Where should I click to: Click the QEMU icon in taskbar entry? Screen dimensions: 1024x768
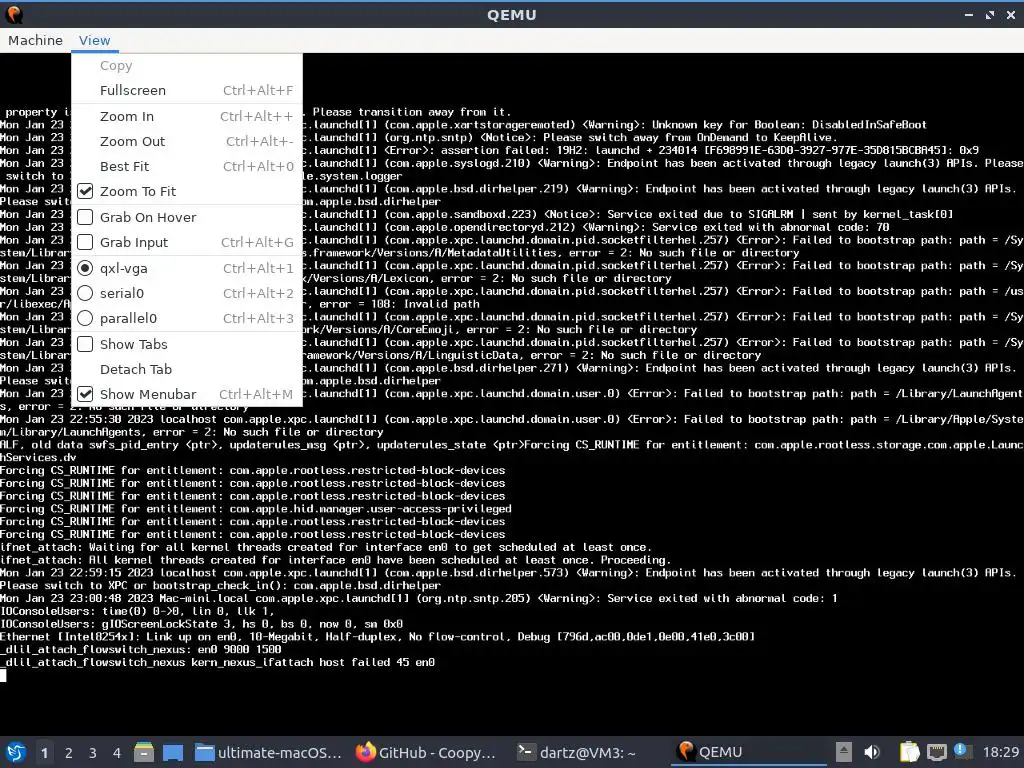tap(685, 752)
